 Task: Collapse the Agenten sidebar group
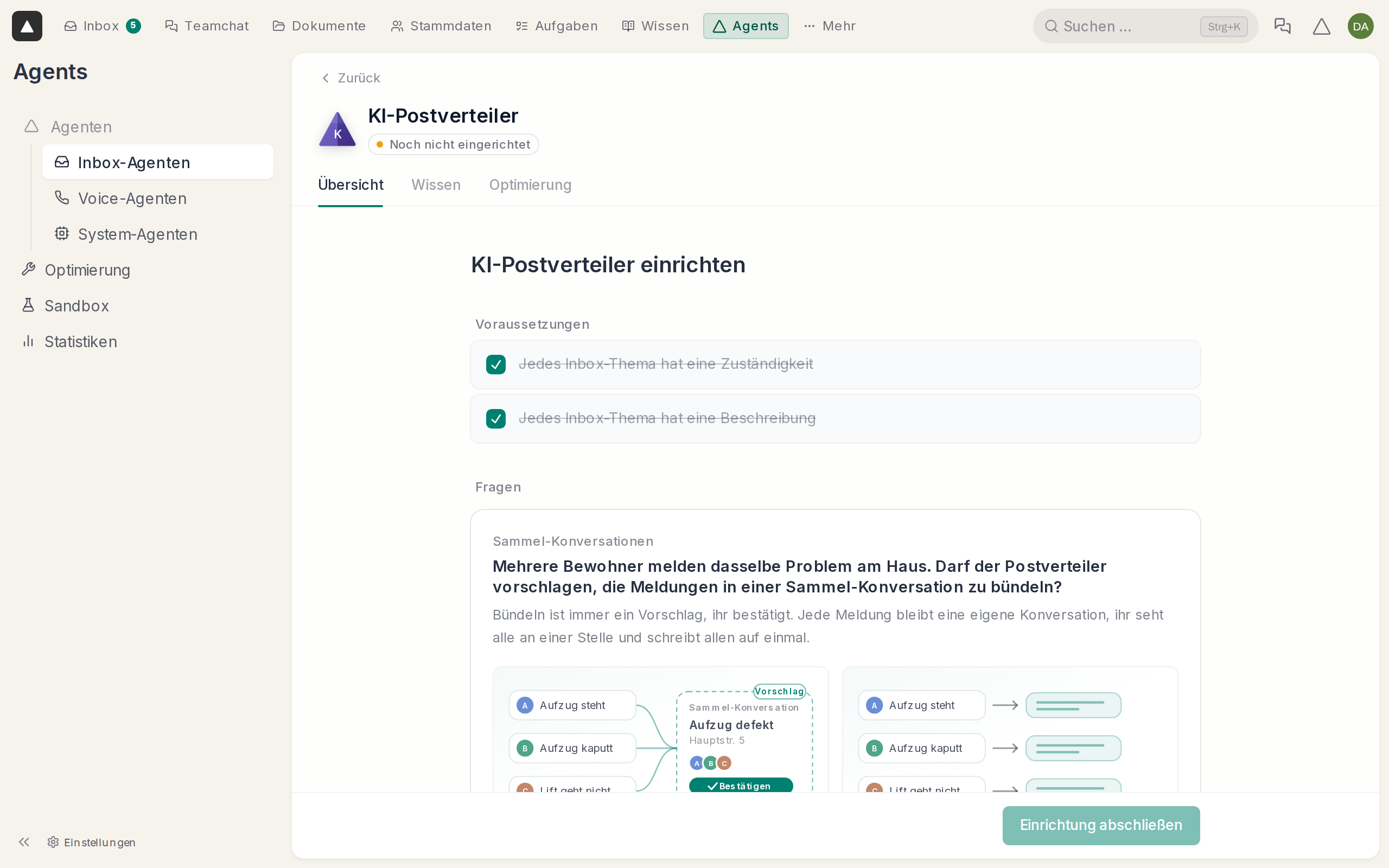point(68,126)
